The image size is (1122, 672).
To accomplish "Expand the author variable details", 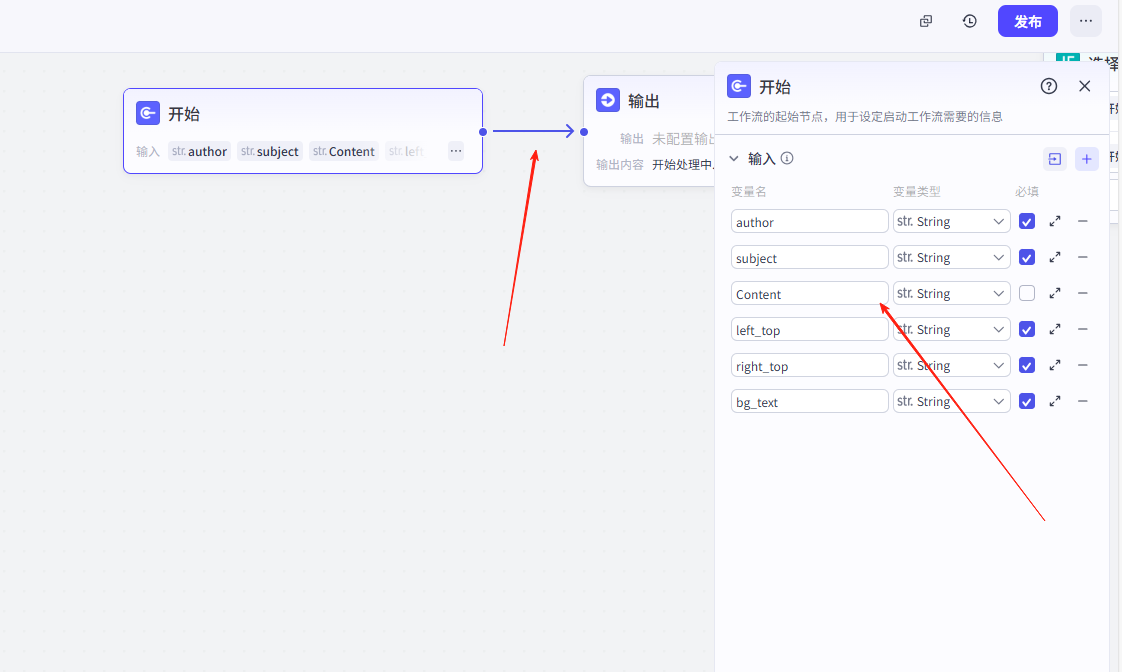I will [1055, 221].
